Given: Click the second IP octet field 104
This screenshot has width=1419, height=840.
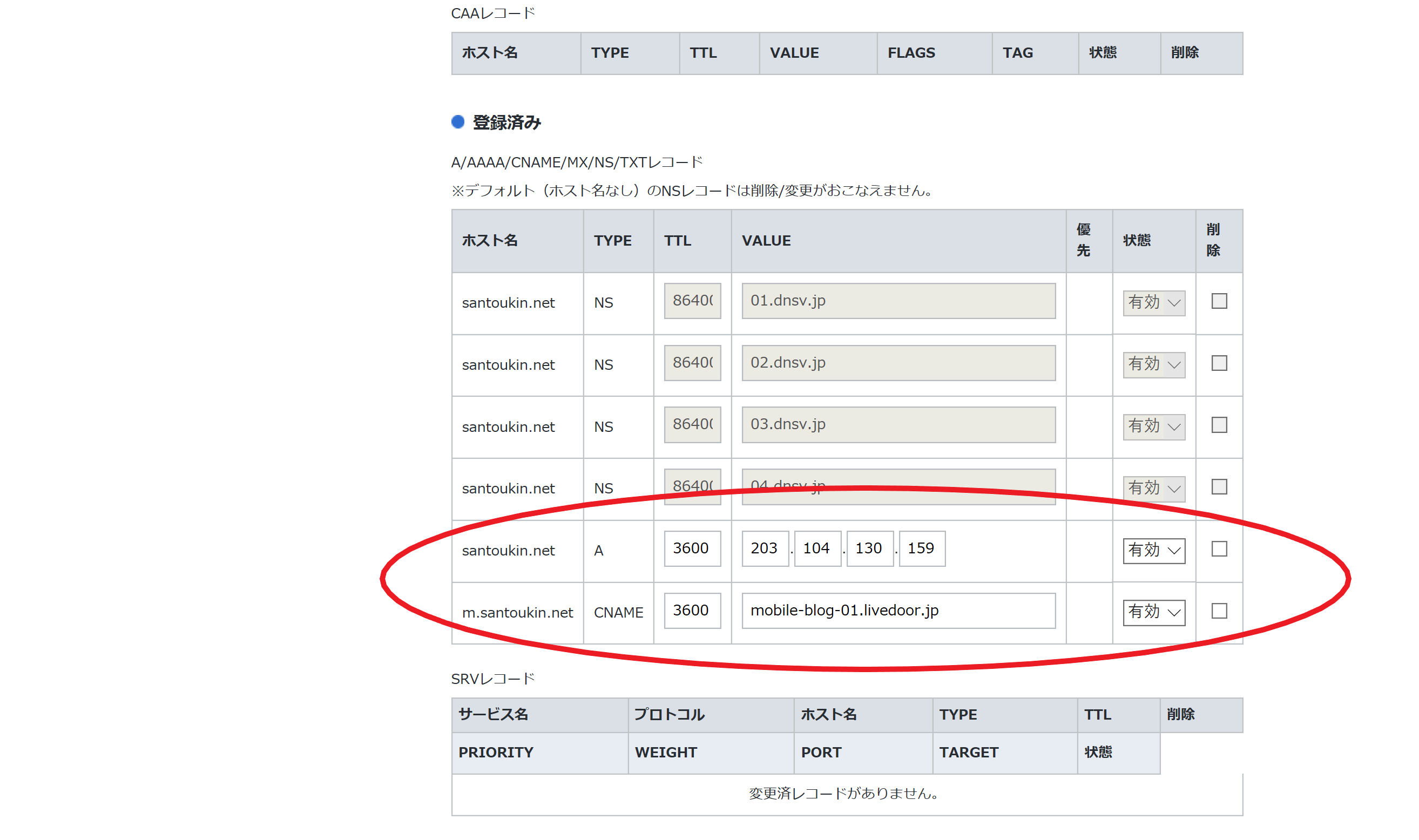Looking at the screenshot, I should [x=817, y=548].
